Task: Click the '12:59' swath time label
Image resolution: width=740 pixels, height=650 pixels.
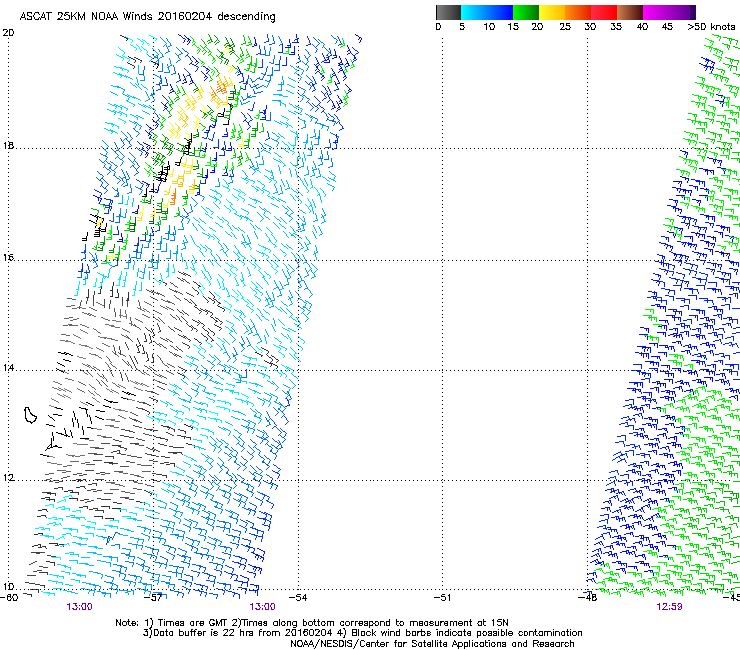Action: [x=669, y=607]
